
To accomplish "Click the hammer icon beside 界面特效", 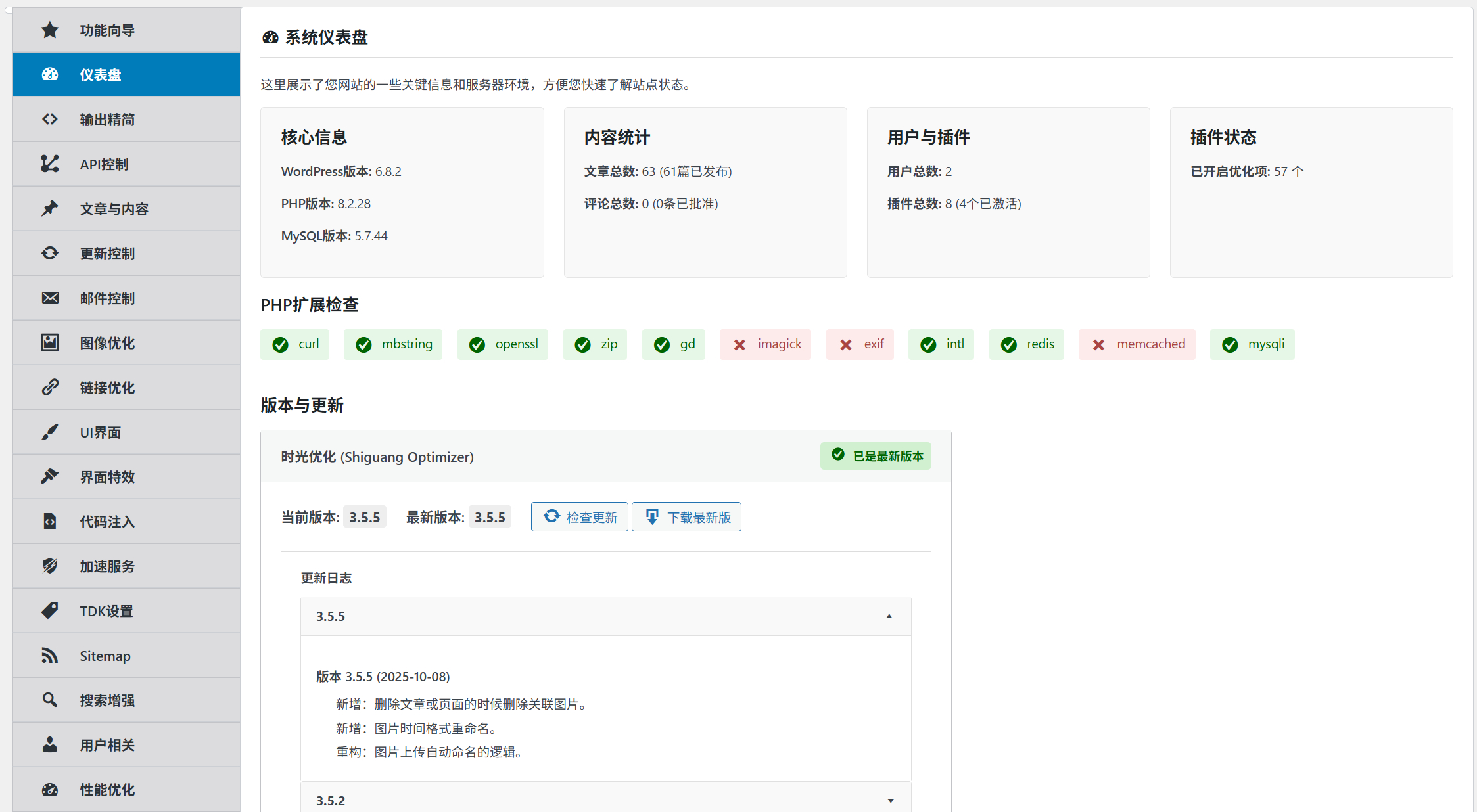I will click(x=50, y=477).
